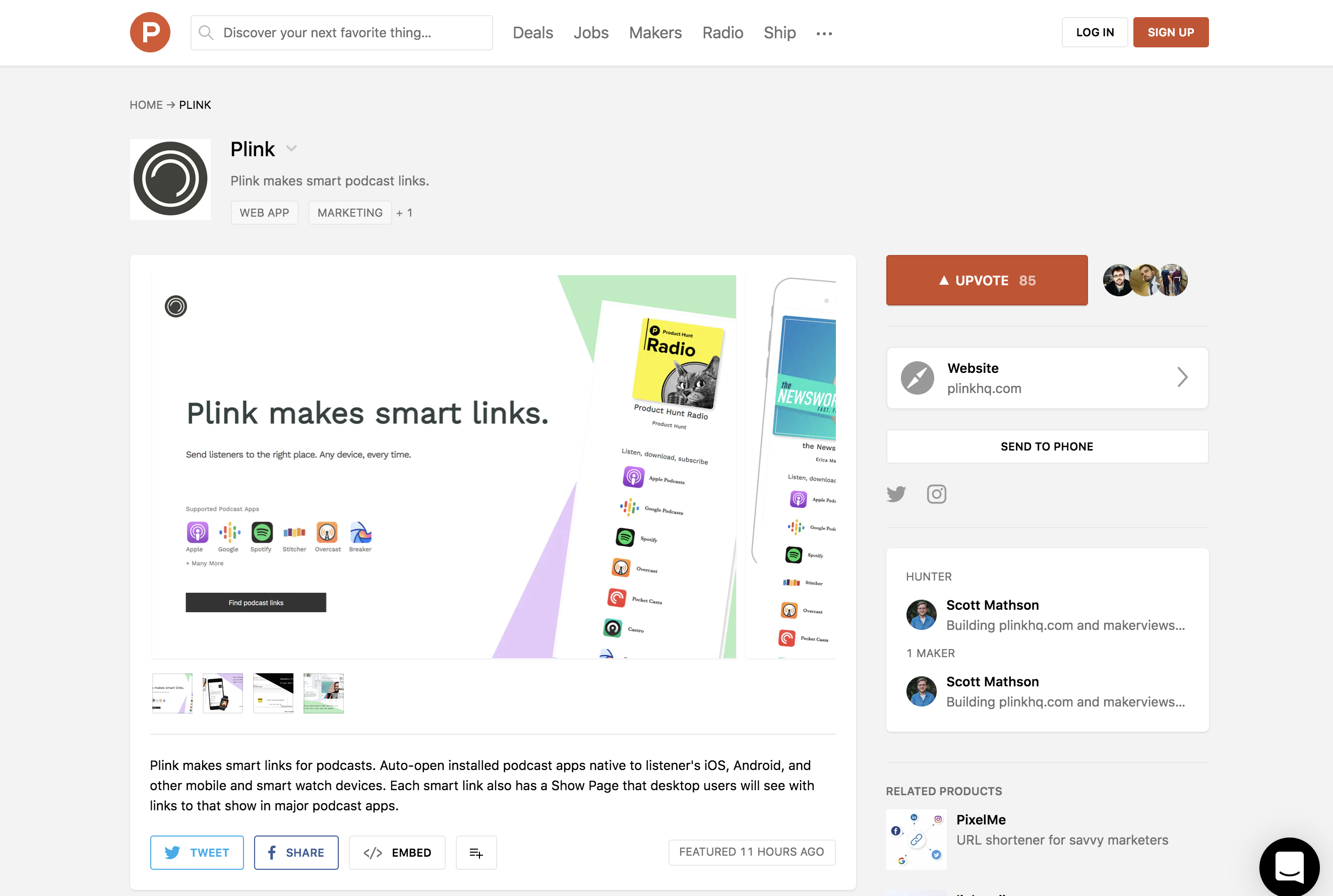Click the EMBED button
Viewport: 1333px width, 896px height.
[x=397, y=853]
